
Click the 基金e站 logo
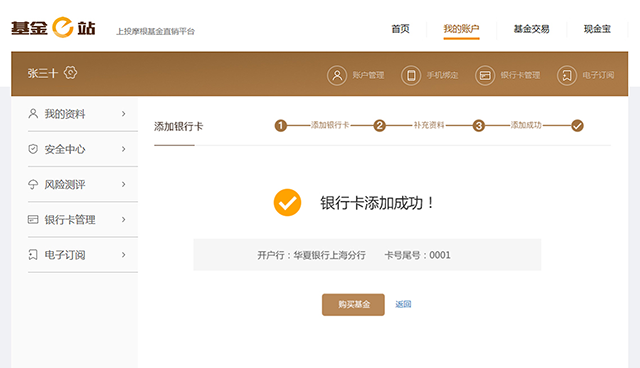pos(53,28)
